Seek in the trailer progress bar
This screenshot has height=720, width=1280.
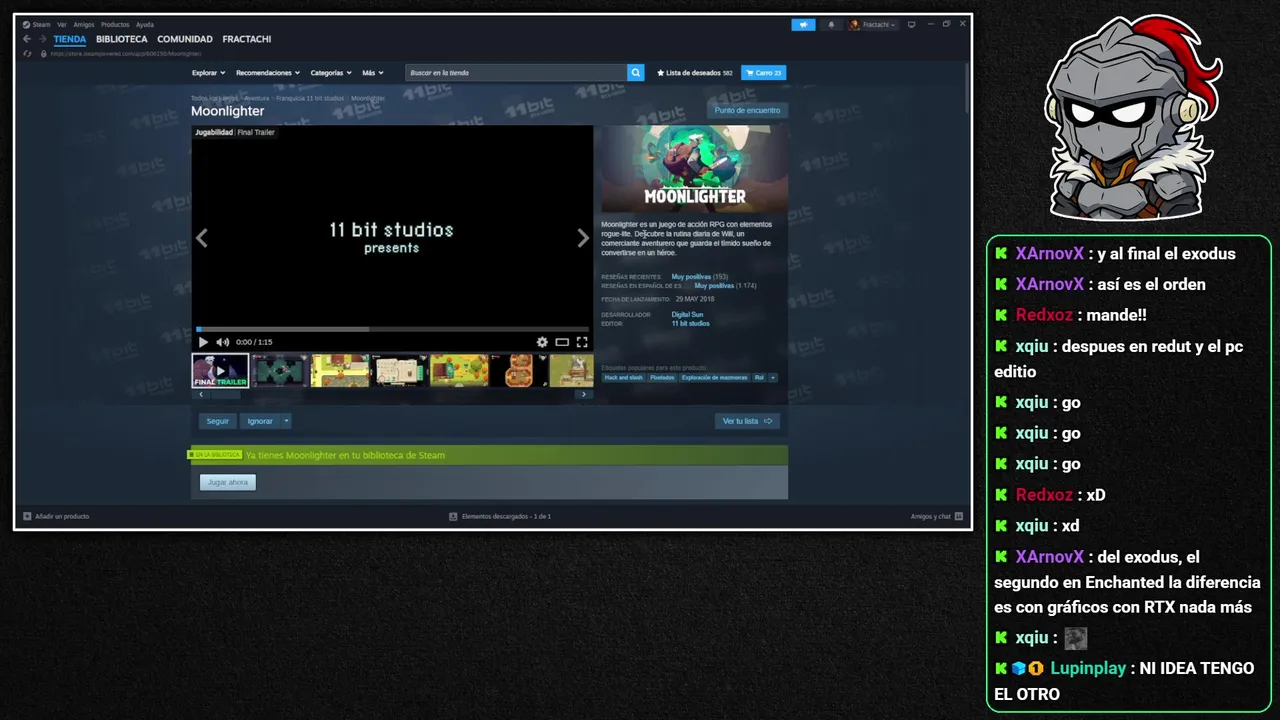pos(392,329)
